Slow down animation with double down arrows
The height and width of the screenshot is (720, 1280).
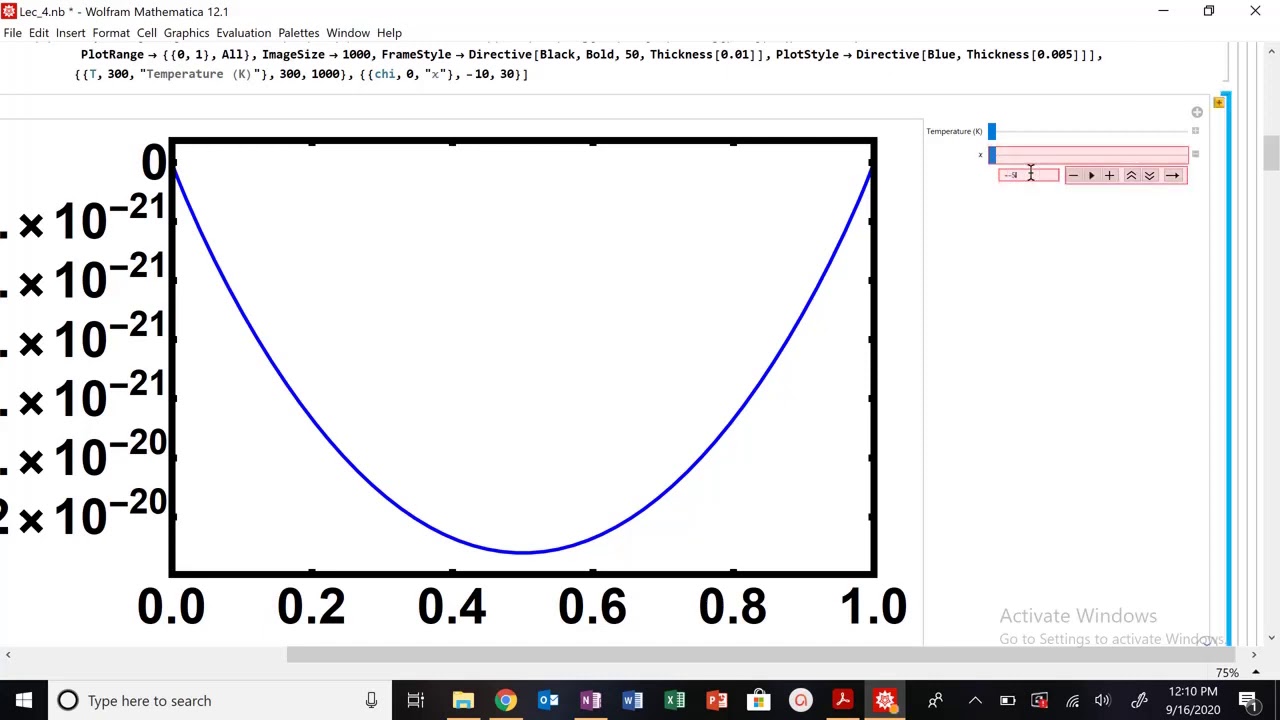point(1149,175)
